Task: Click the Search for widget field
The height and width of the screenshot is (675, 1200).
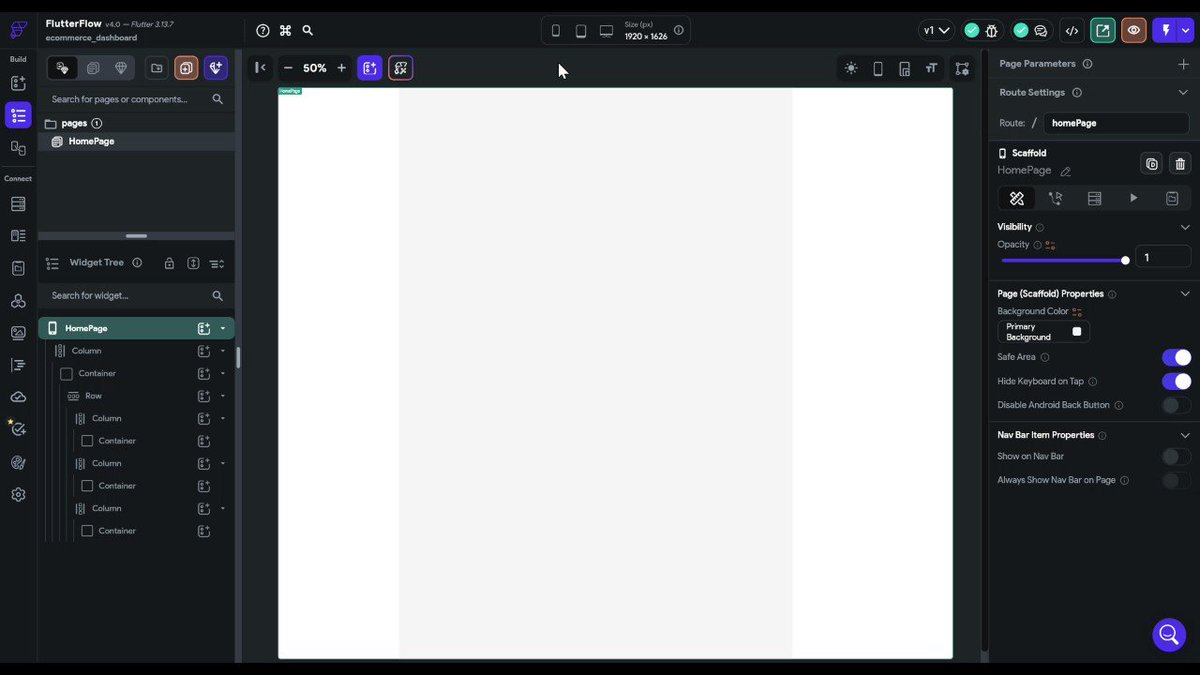Action: (x=137, y=296)
